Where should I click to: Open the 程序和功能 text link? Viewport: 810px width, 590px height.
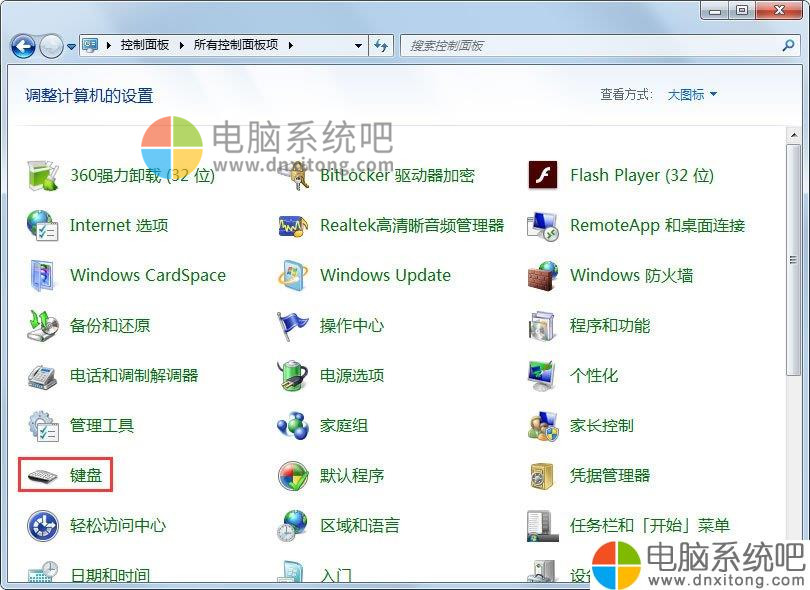610,325
